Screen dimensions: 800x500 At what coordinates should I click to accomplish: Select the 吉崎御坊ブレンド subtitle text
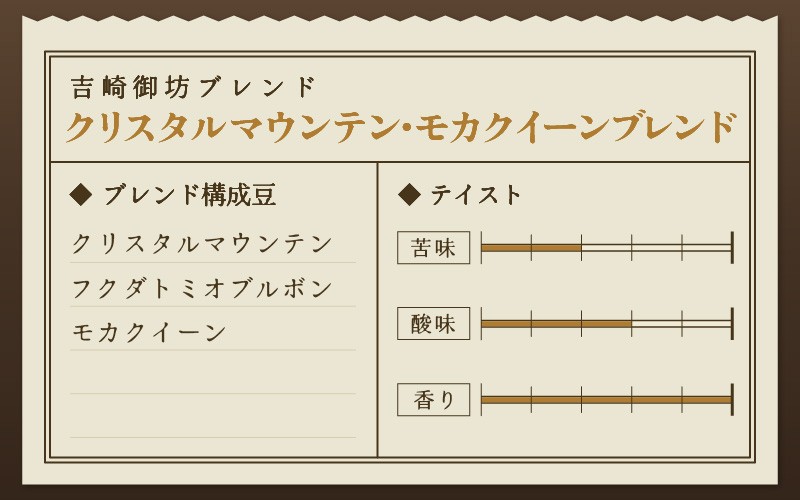click(194, 87)
